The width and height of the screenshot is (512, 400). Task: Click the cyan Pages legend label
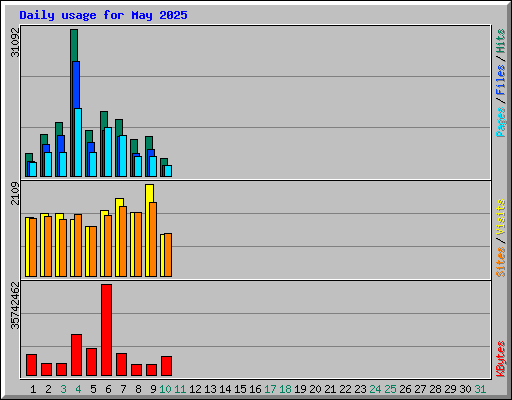tap(500, 122)
